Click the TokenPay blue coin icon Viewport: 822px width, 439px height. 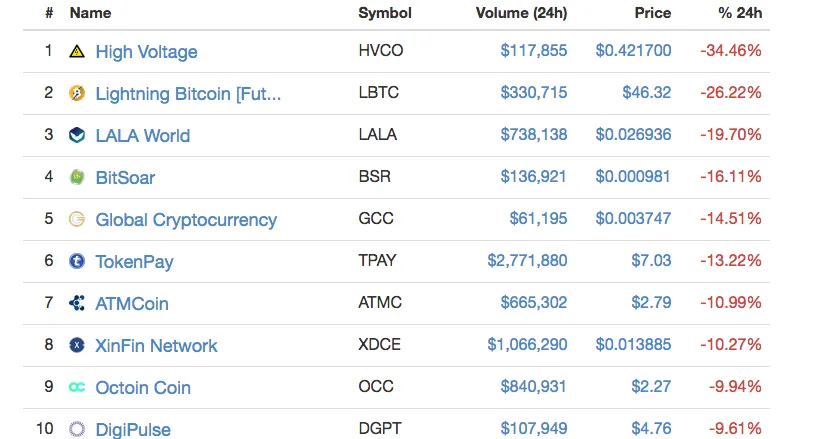pyautogui.click(x=77, y=261)
